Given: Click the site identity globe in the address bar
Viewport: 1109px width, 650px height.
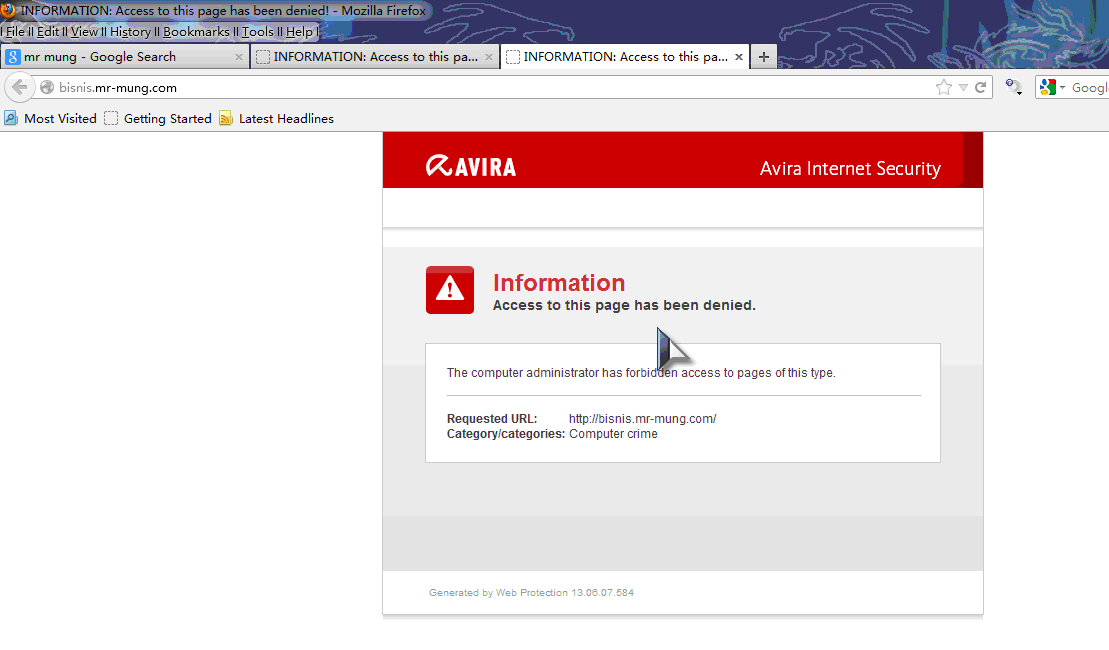Looking at the screenshot, I should [x=46, y=87].
